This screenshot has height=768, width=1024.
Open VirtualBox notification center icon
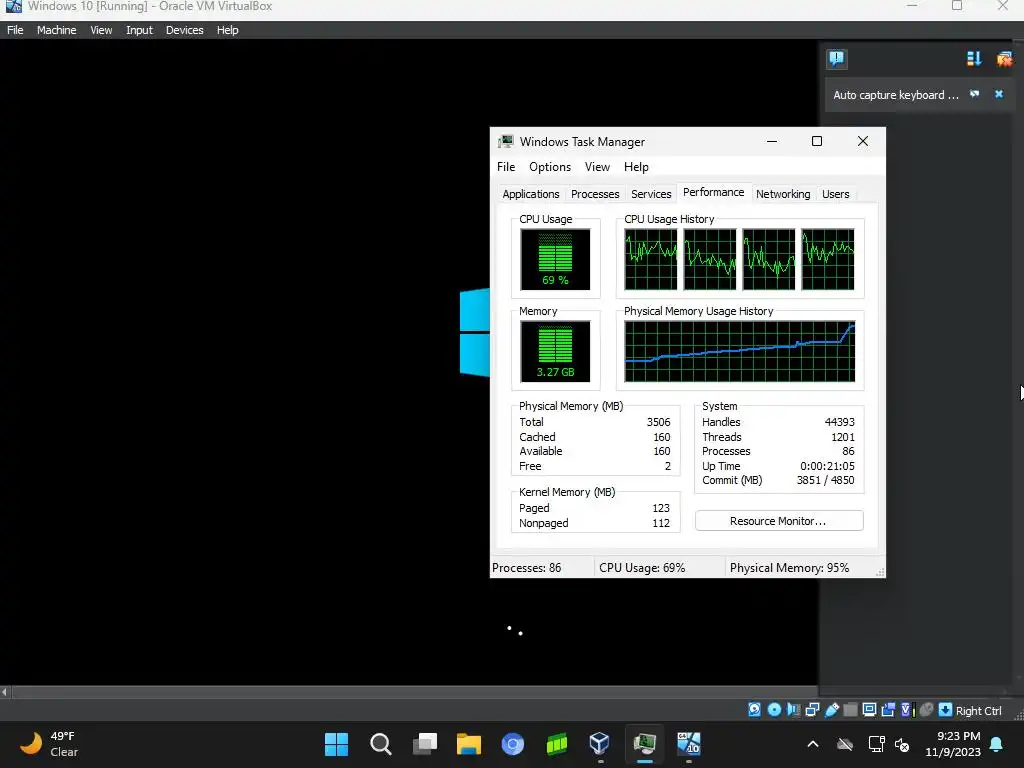837,59
